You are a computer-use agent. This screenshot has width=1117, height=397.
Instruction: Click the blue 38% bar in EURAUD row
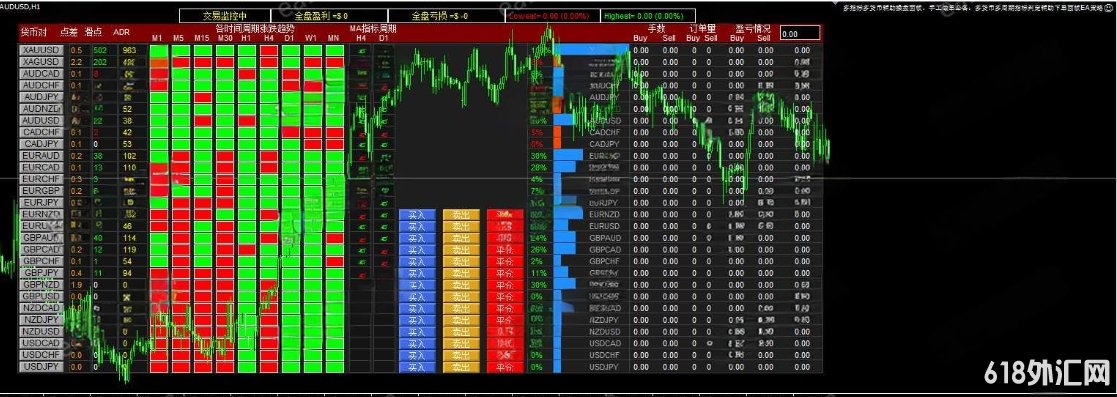pyautogui.click(x=568, y=155)
